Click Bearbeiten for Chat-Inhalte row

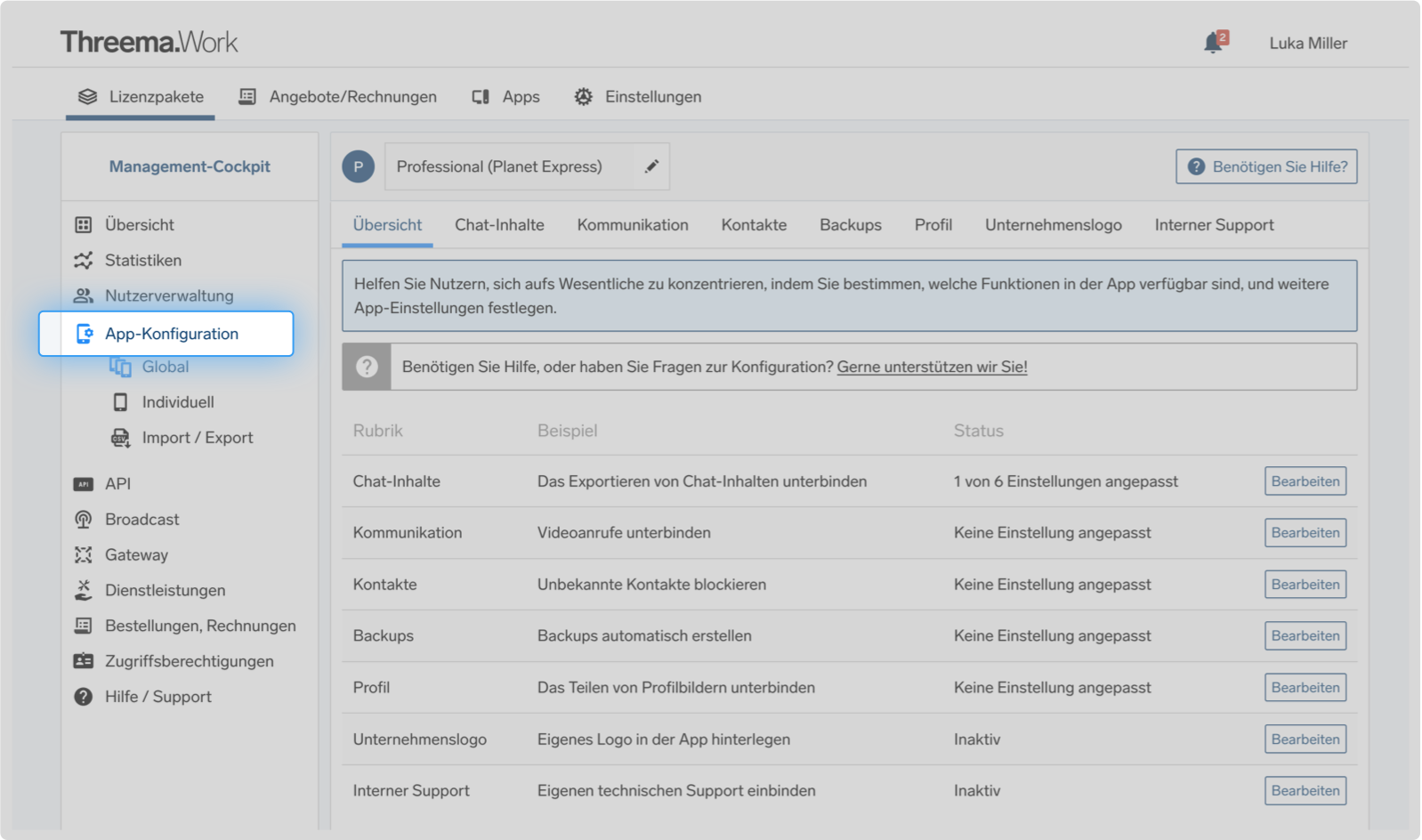tap(1305, 481)
